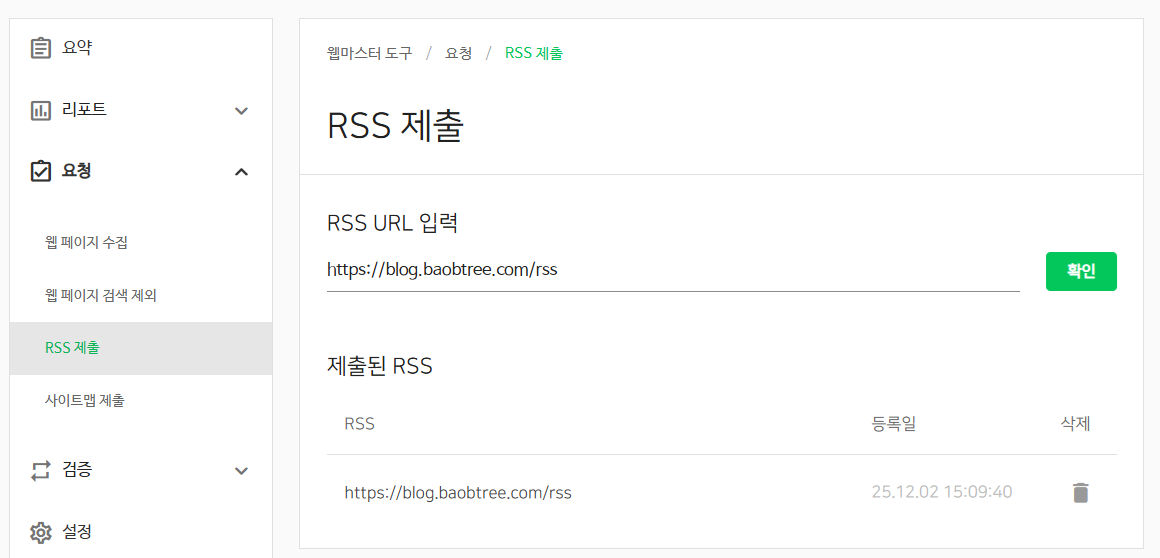Delete submitted RSS with trash icon
This screenshot has width=1160, height=558.
pyautogui.click(x=1081, y=493)
